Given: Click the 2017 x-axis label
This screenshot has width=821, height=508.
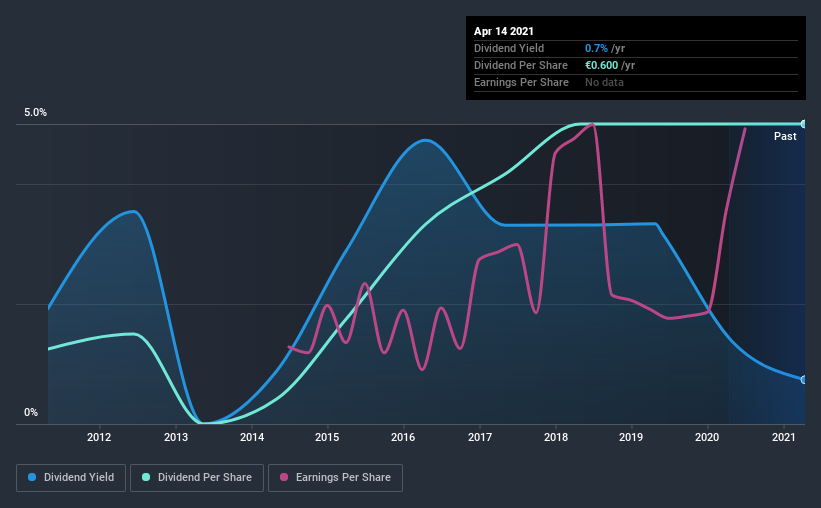Looking at the screenshot, I should click(x=480, y=437).
